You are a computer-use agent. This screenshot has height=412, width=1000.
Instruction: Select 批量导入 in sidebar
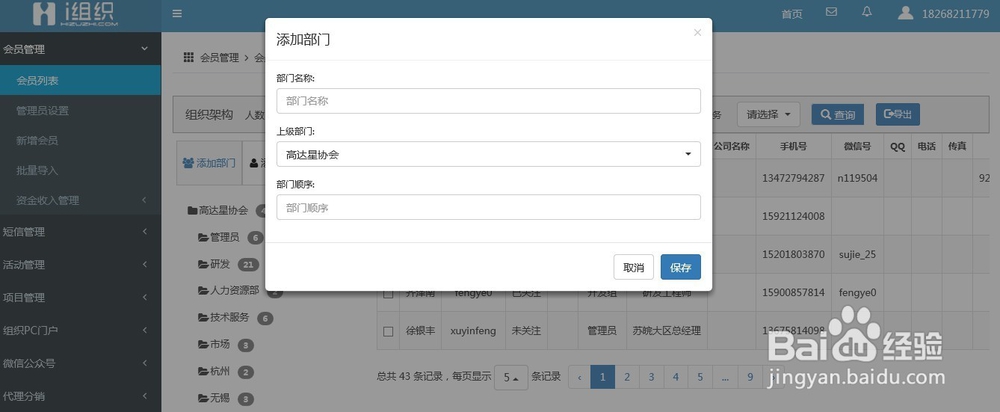(80, 170)
